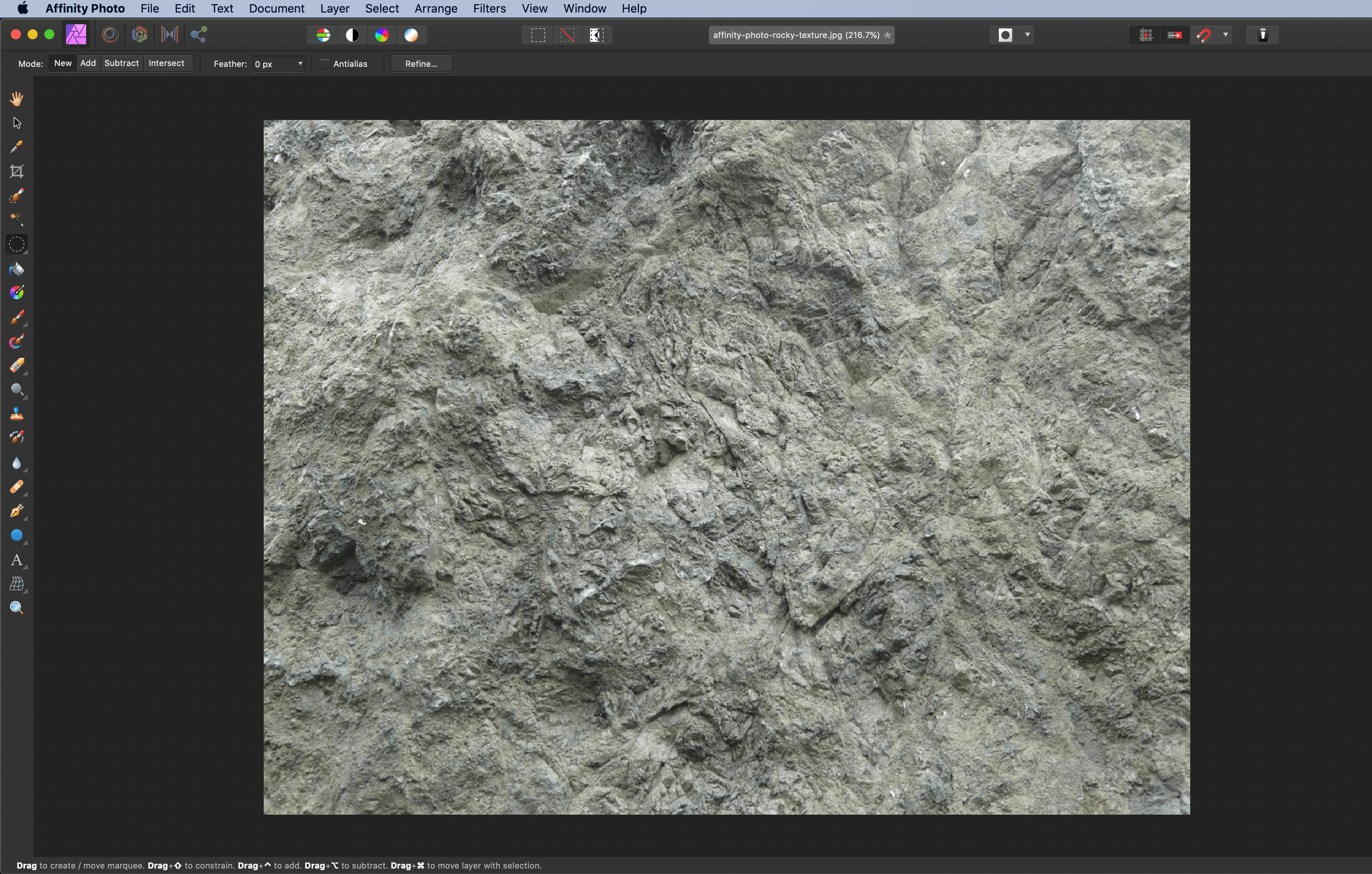Toggle Force Pixel Alignment icon
1372x874 pixels.
click(x=1146, y=36)
